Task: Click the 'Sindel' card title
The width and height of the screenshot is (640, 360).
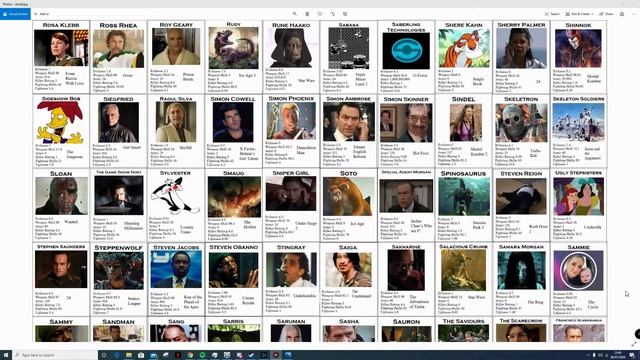Action: click(x=464, y=99)
